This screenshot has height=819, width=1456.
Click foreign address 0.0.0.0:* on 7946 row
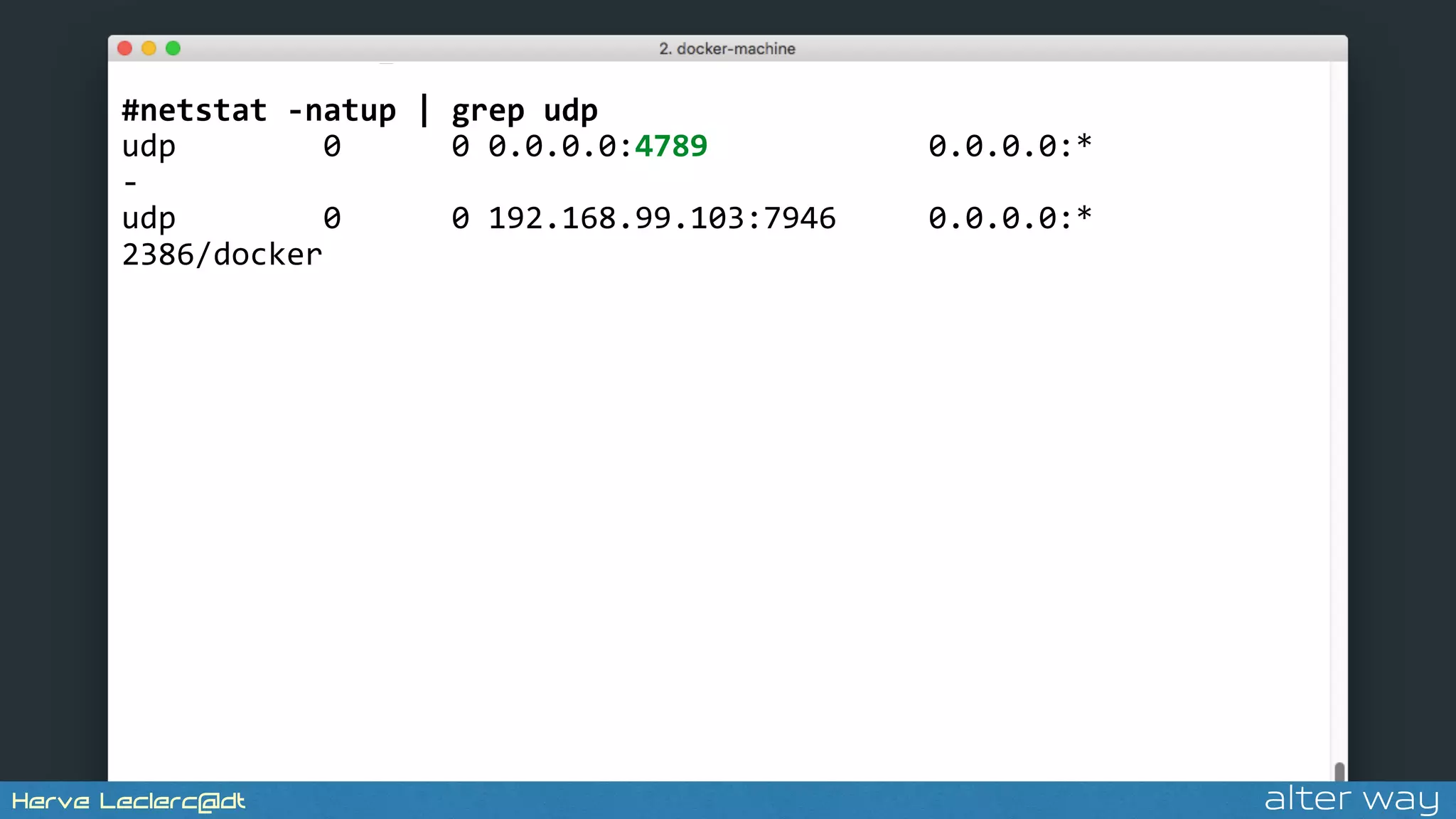[1010, 218]
